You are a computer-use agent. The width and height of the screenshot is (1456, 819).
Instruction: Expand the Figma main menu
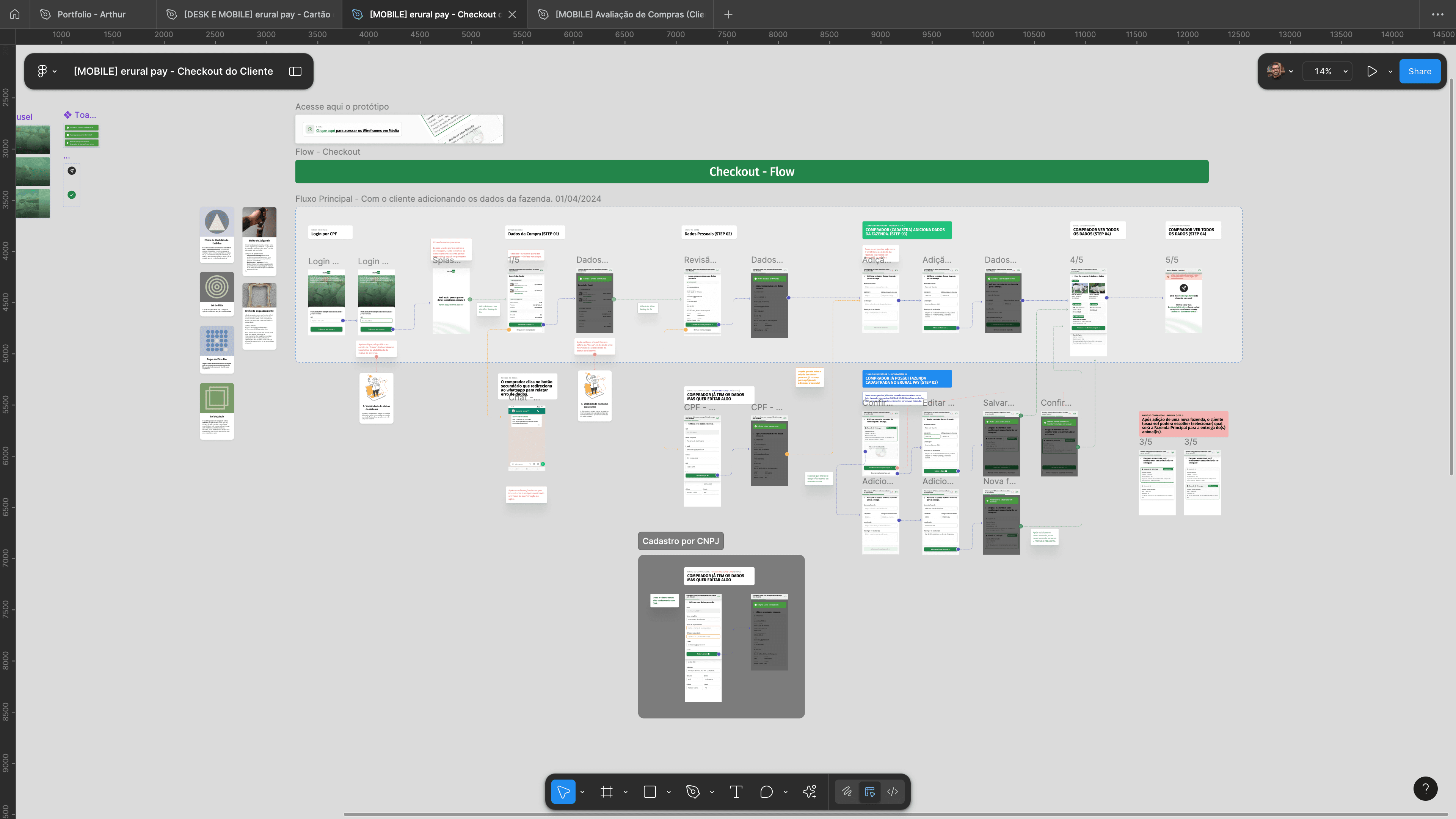click(x=47, y=71)
